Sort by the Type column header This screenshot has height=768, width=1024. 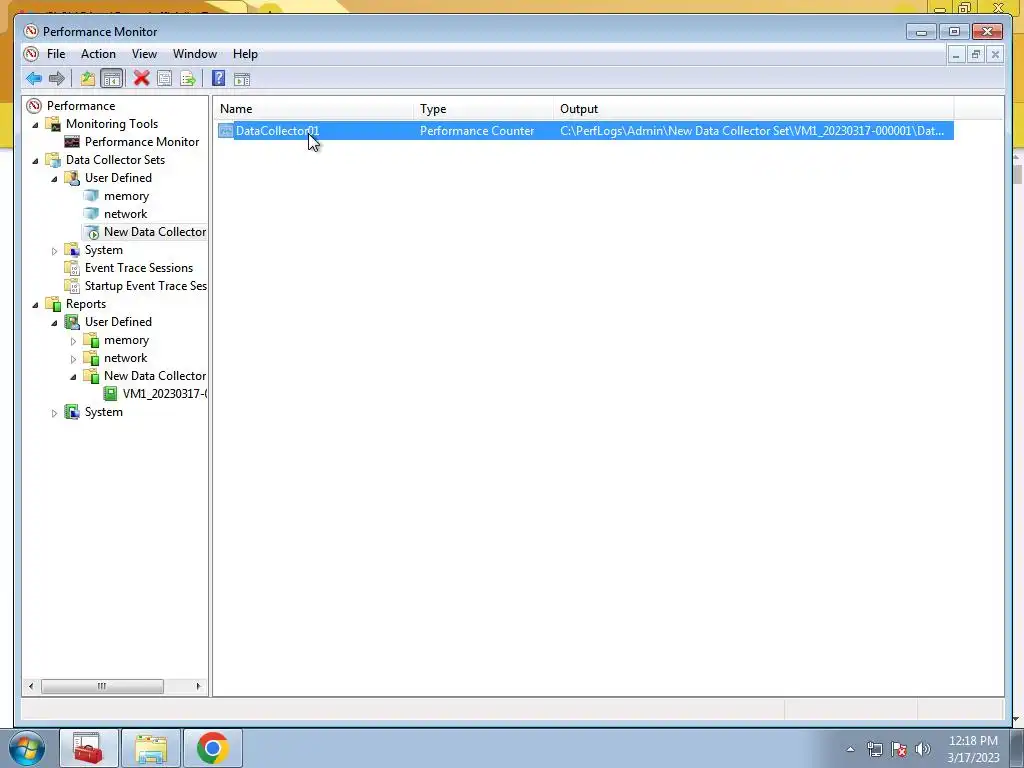pyautogui.click(x=484, y=109)
